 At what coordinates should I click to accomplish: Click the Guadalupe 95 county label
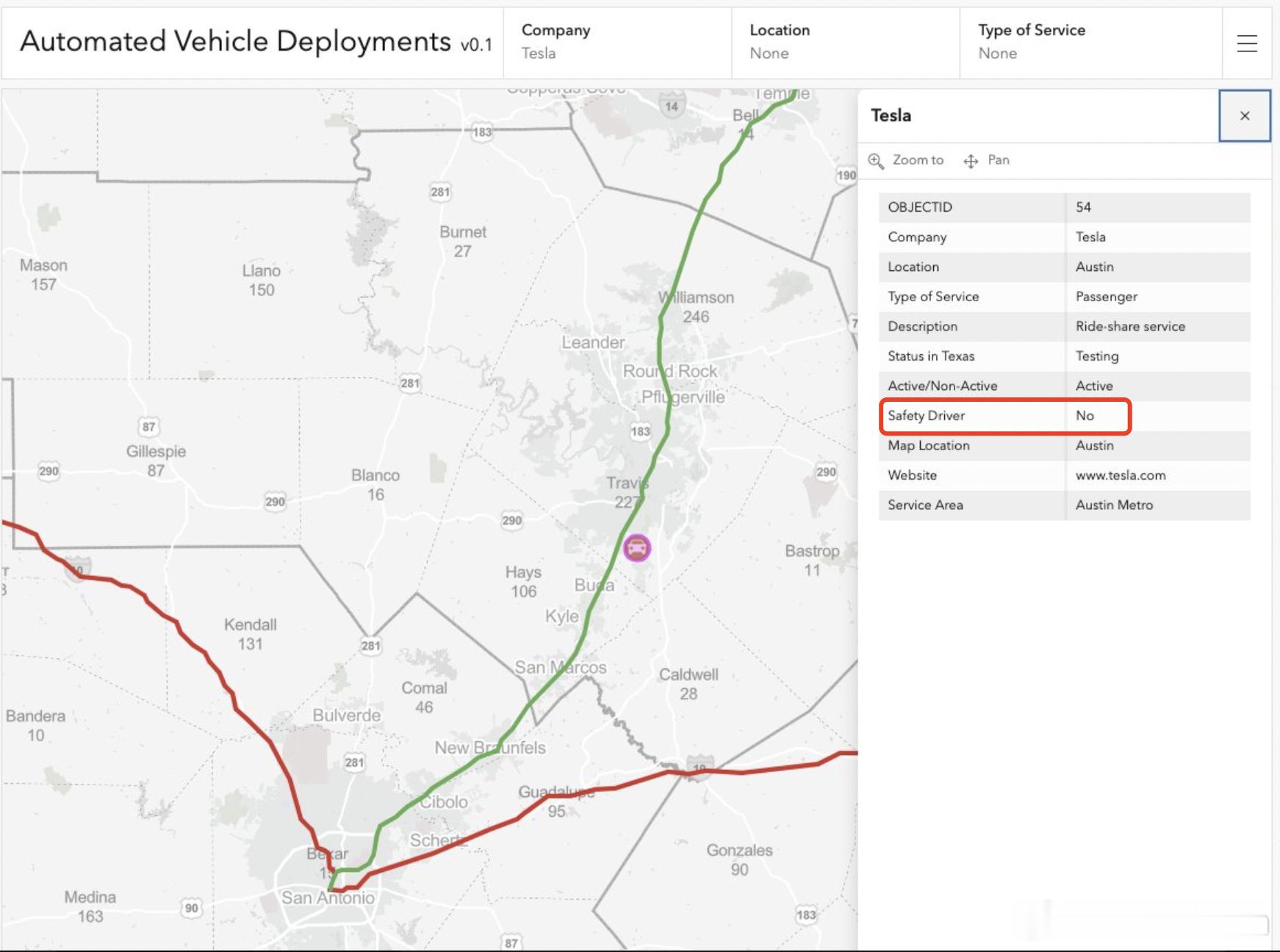(556, 801)
